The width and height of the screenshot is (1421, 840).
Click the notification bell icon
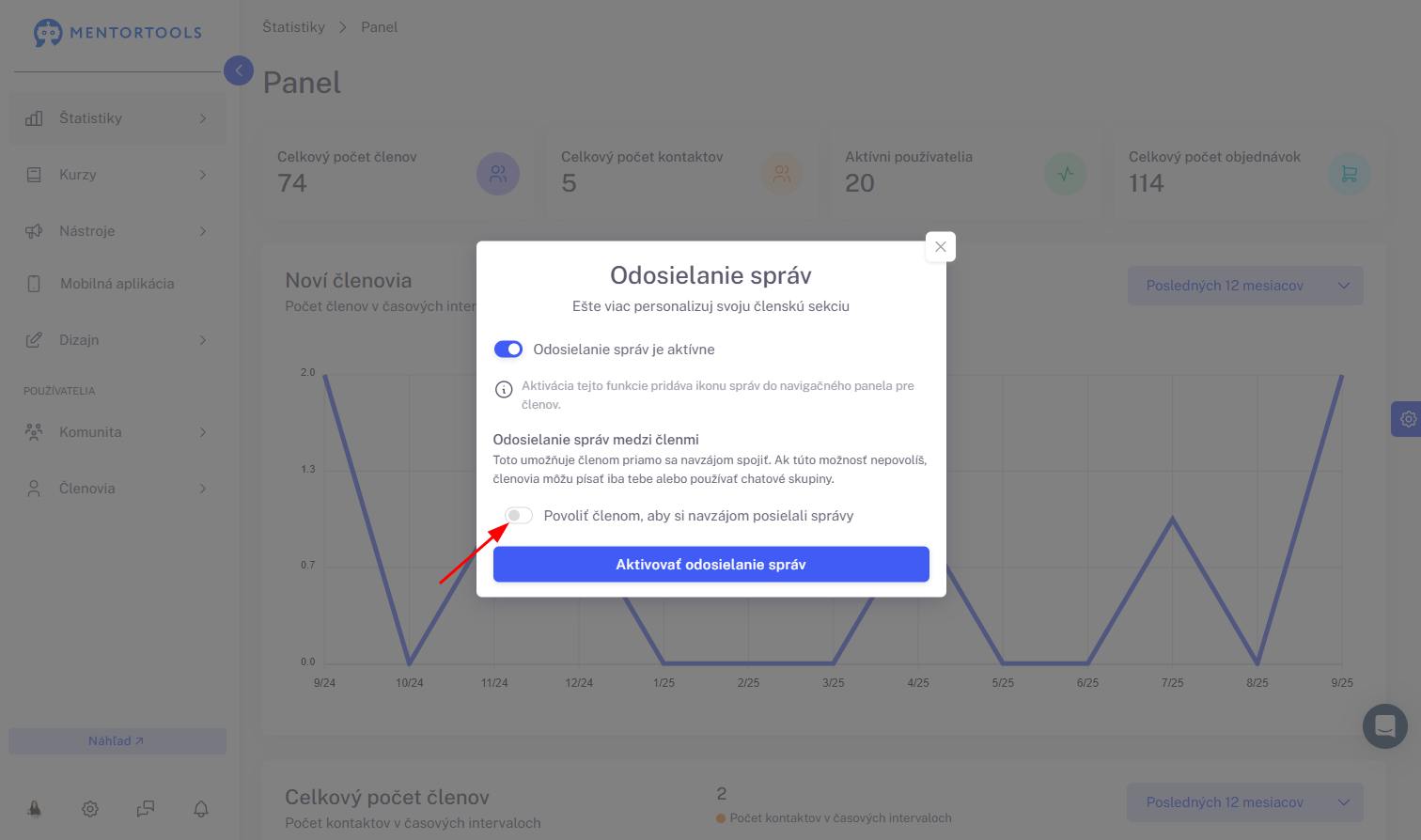point(201,808)
